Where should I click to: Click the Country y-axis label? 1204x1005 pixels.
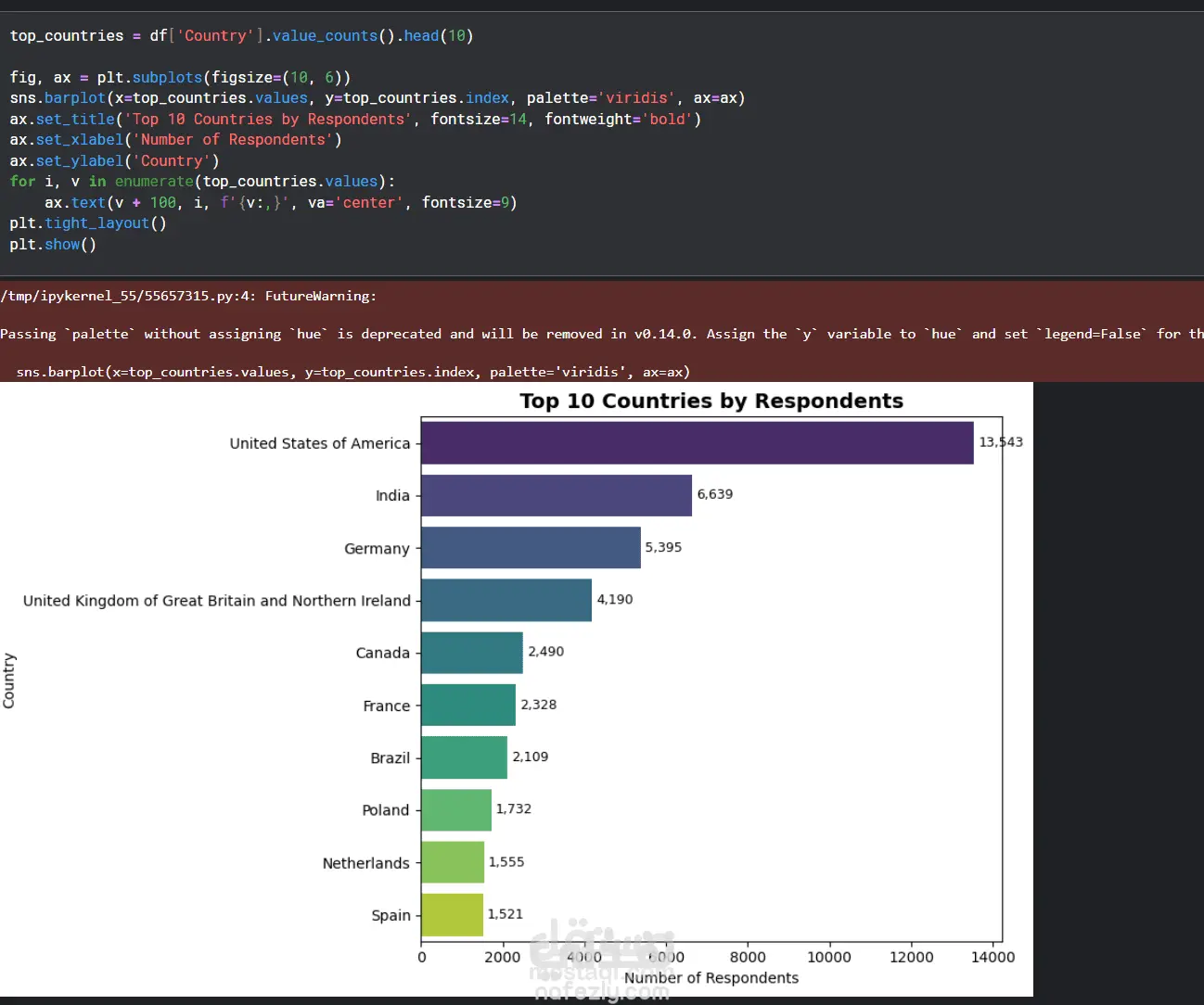[9, 681]
